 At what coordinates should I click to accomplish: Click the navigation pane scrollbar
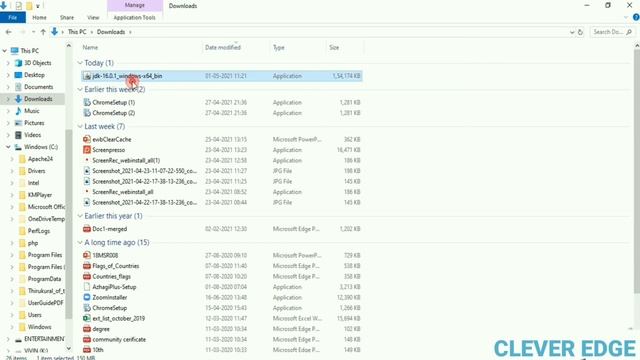pyautogui.click(x=69, y=224)
